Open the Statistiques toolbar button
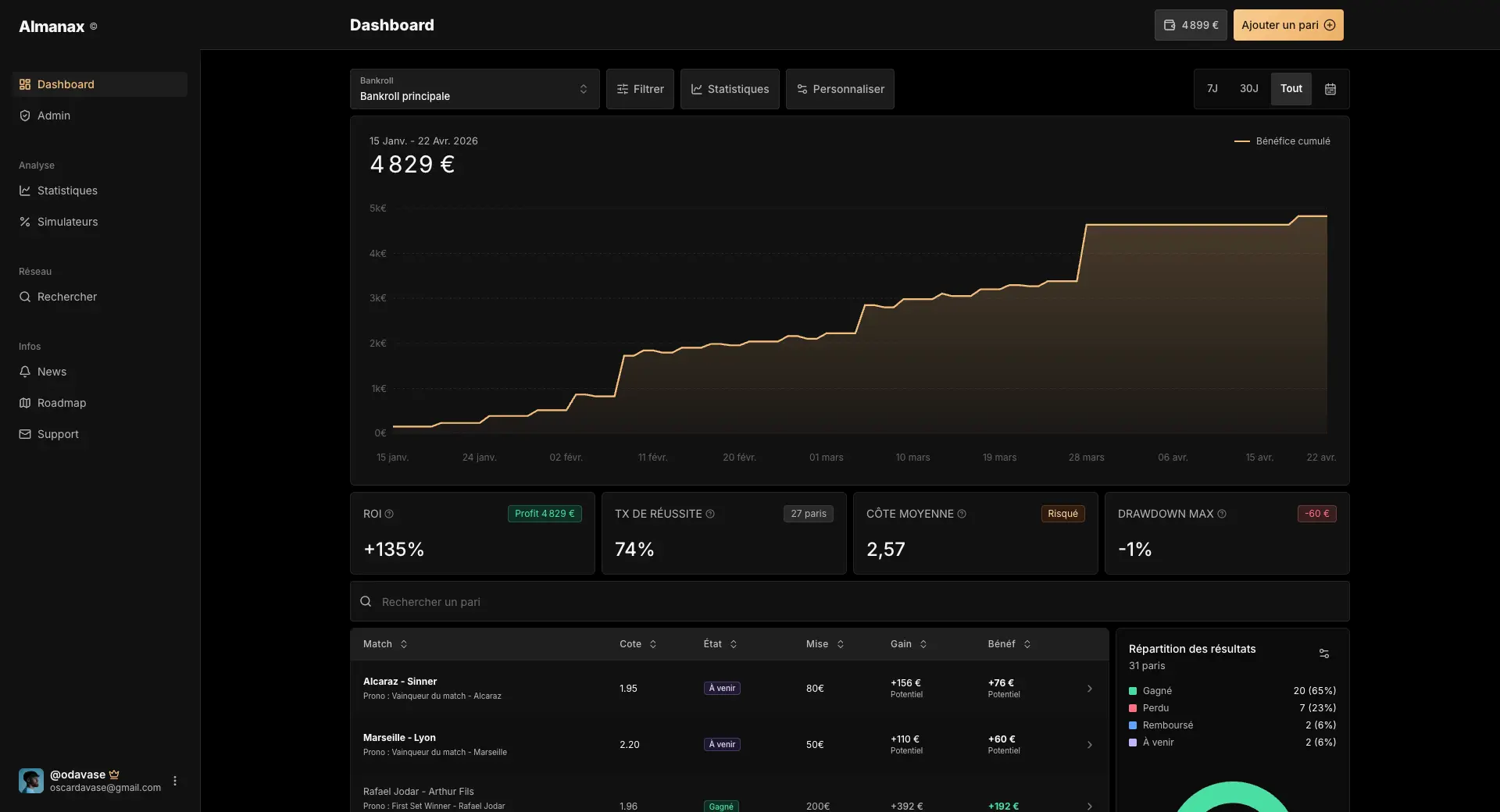This screenshot has width=1500, height=812. [730, 89]
